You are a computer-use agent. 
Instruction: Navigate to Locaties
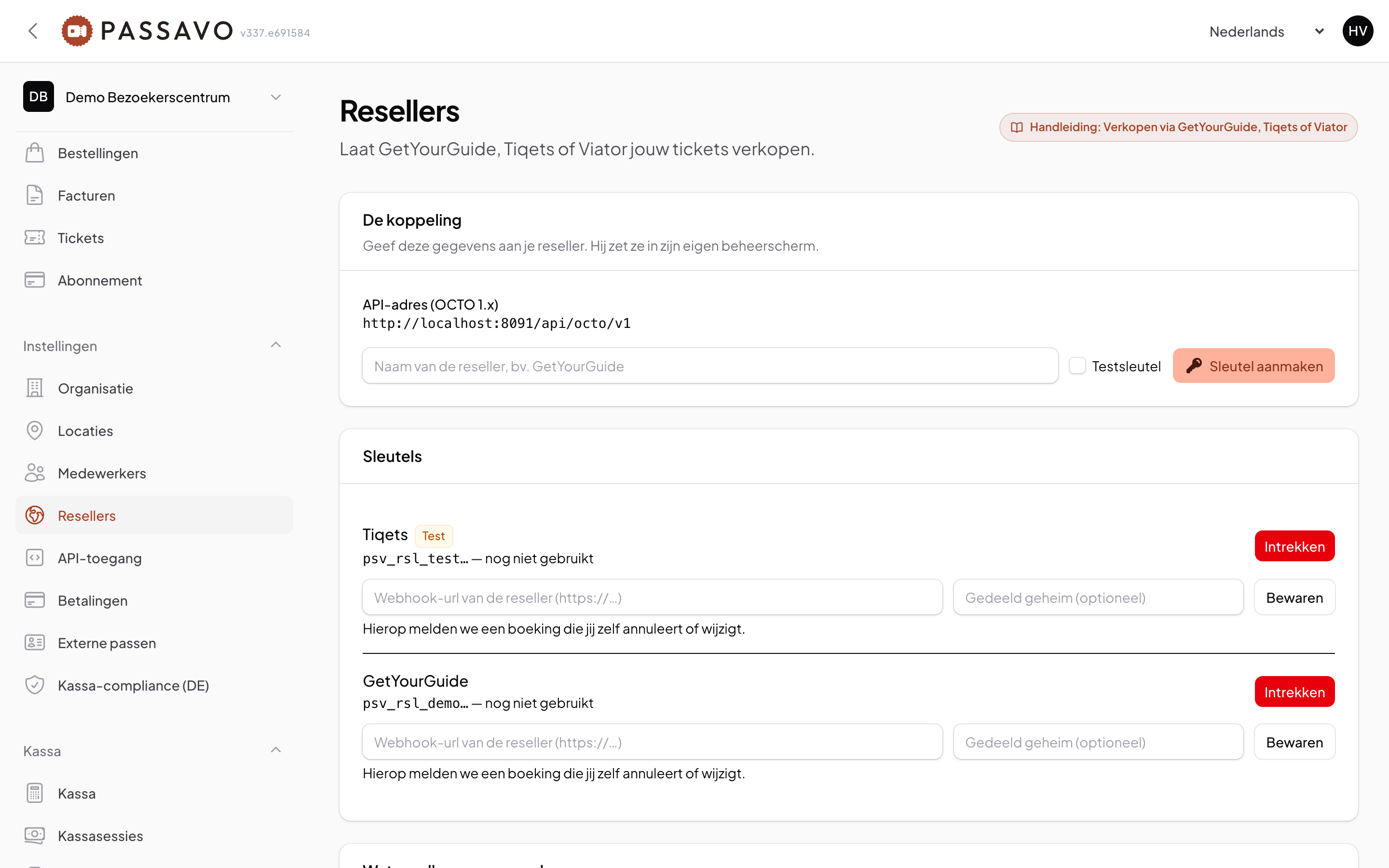point(154,431)
